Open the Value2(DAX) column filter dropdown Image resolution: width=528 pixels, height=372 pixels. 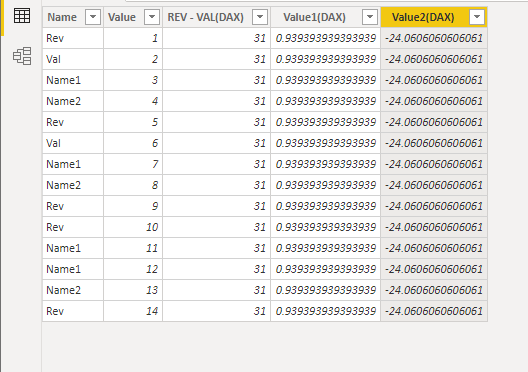click(x=477, y=17)
